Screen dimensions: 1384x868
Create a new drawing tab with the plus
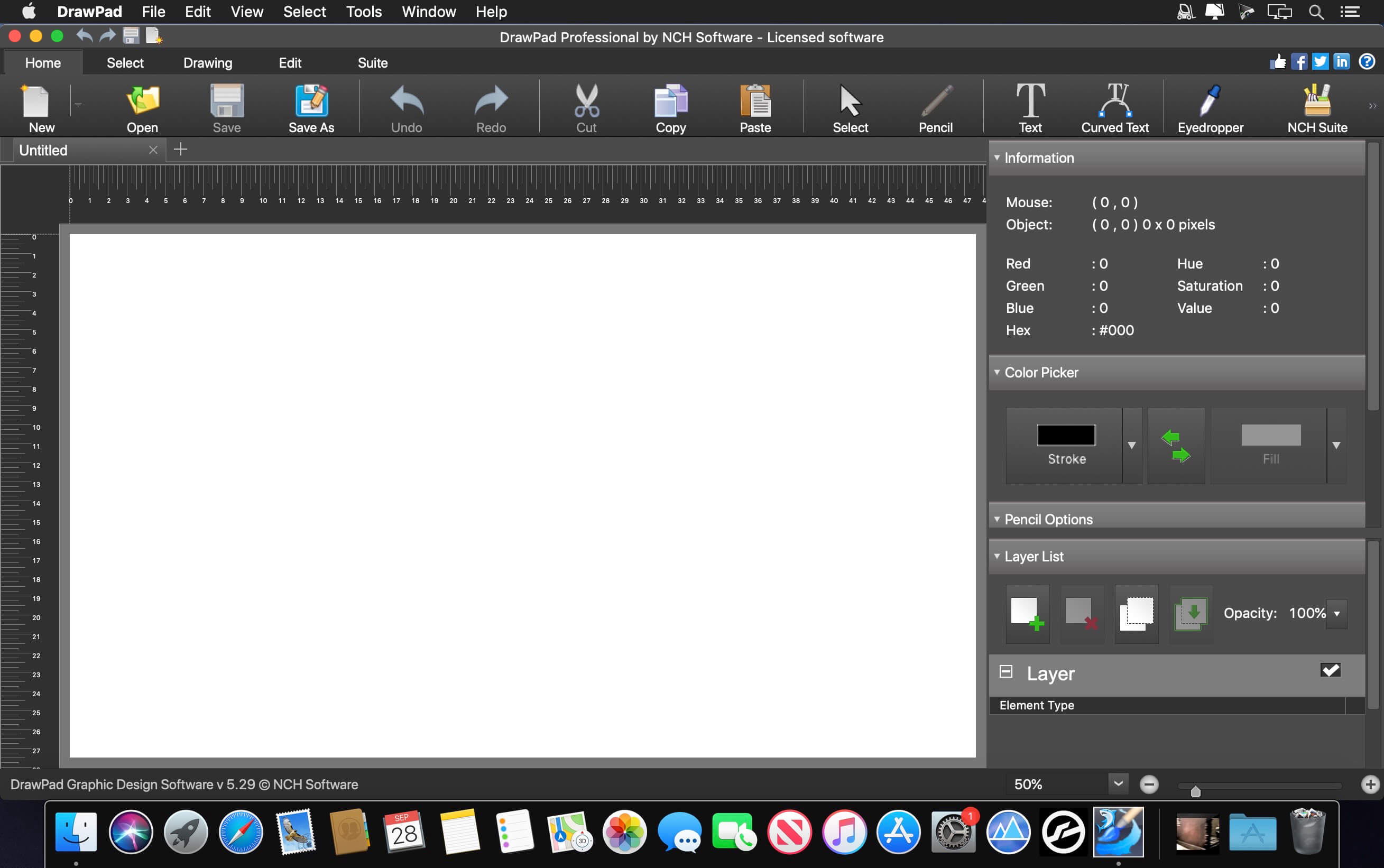[x=180, y=149]
